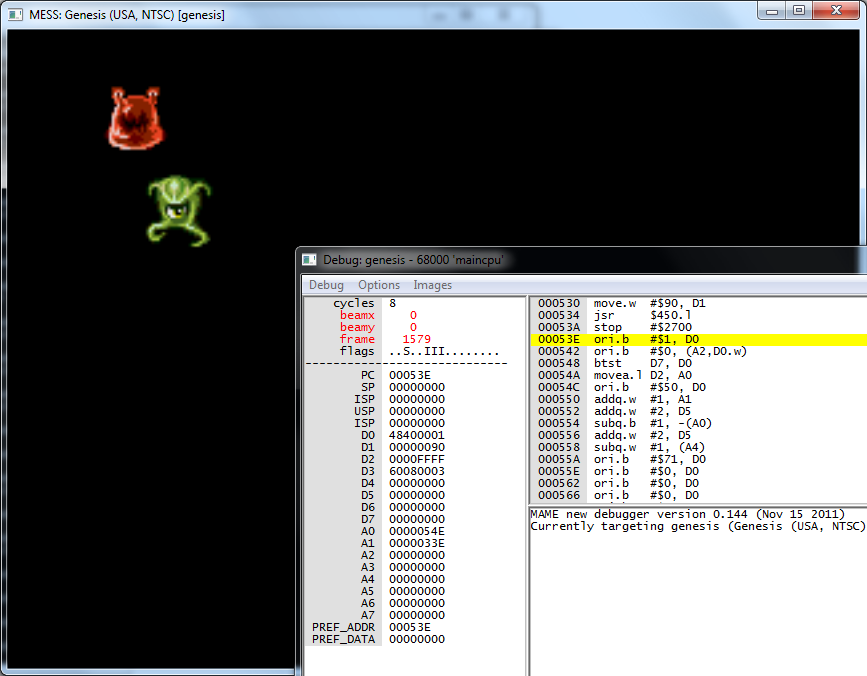867x676 pixels.
Task: Click the stop #$2700 instruction line
Action: click(x=640, y=327)
